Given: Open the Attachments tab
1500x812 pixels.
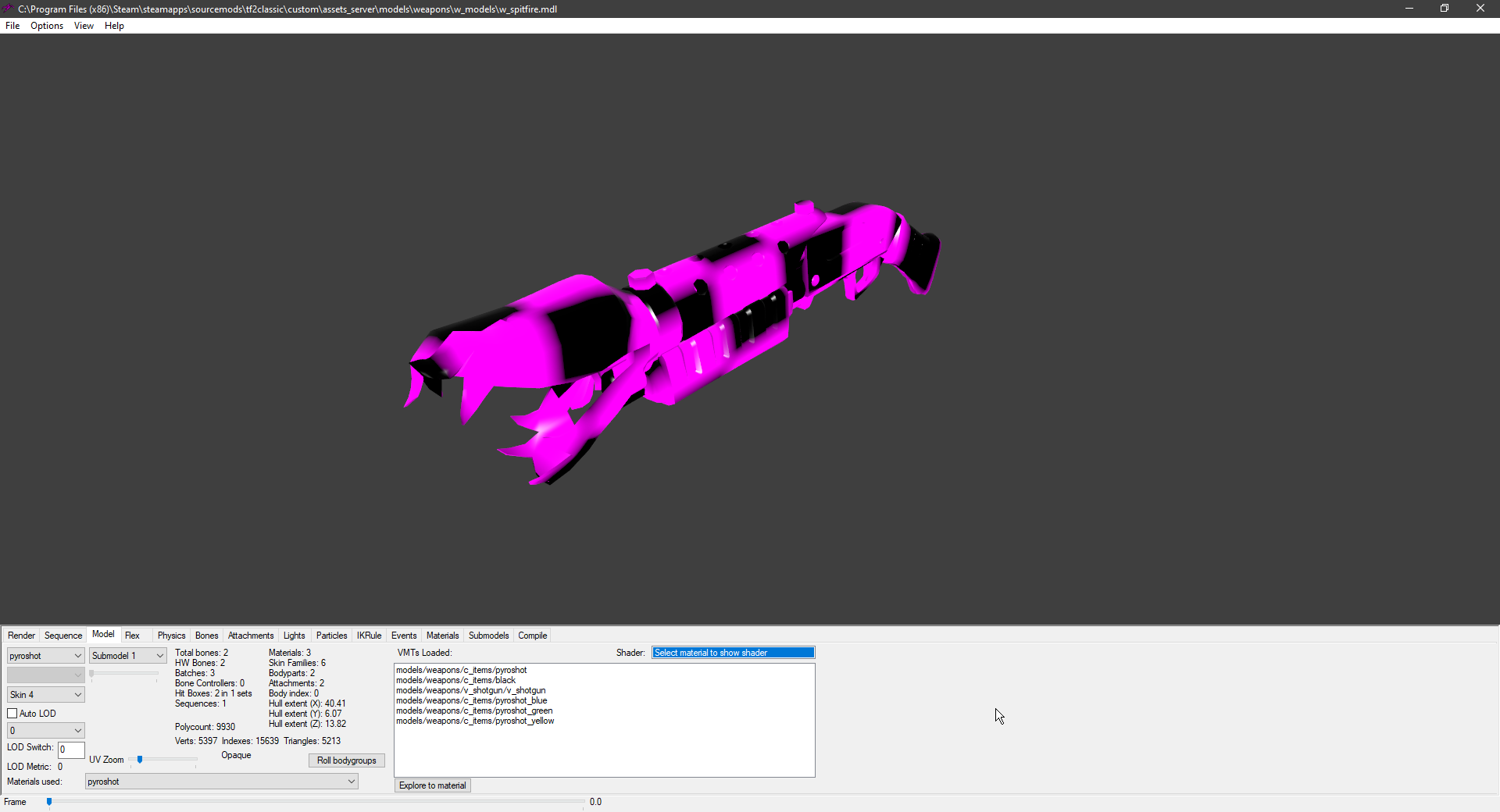Looking at the screenshot, I should [251, 636].
